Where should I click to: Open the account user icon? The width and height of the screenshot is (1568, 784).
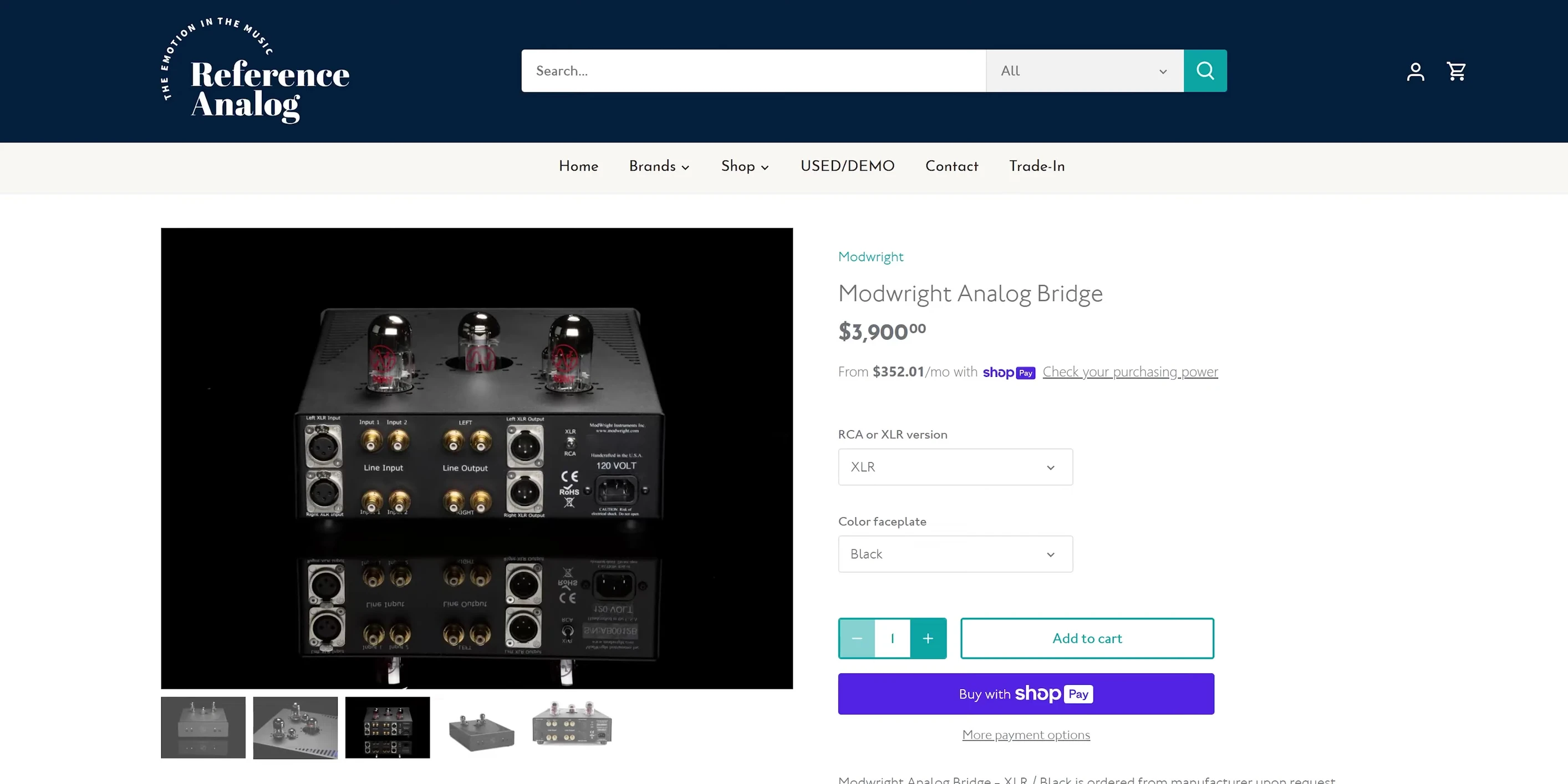coord(1415,71)
